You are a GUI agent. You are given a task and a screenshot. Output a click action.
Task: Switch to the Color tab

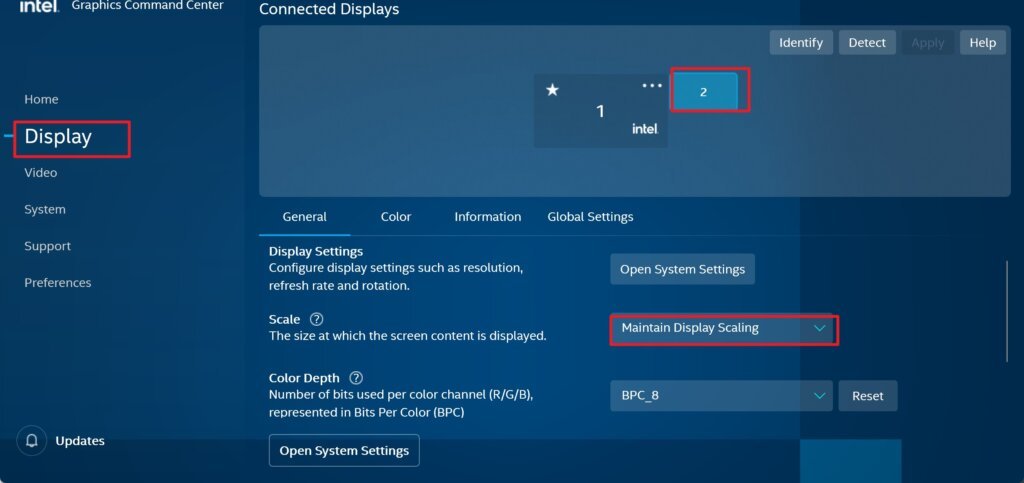pos(396,217)
